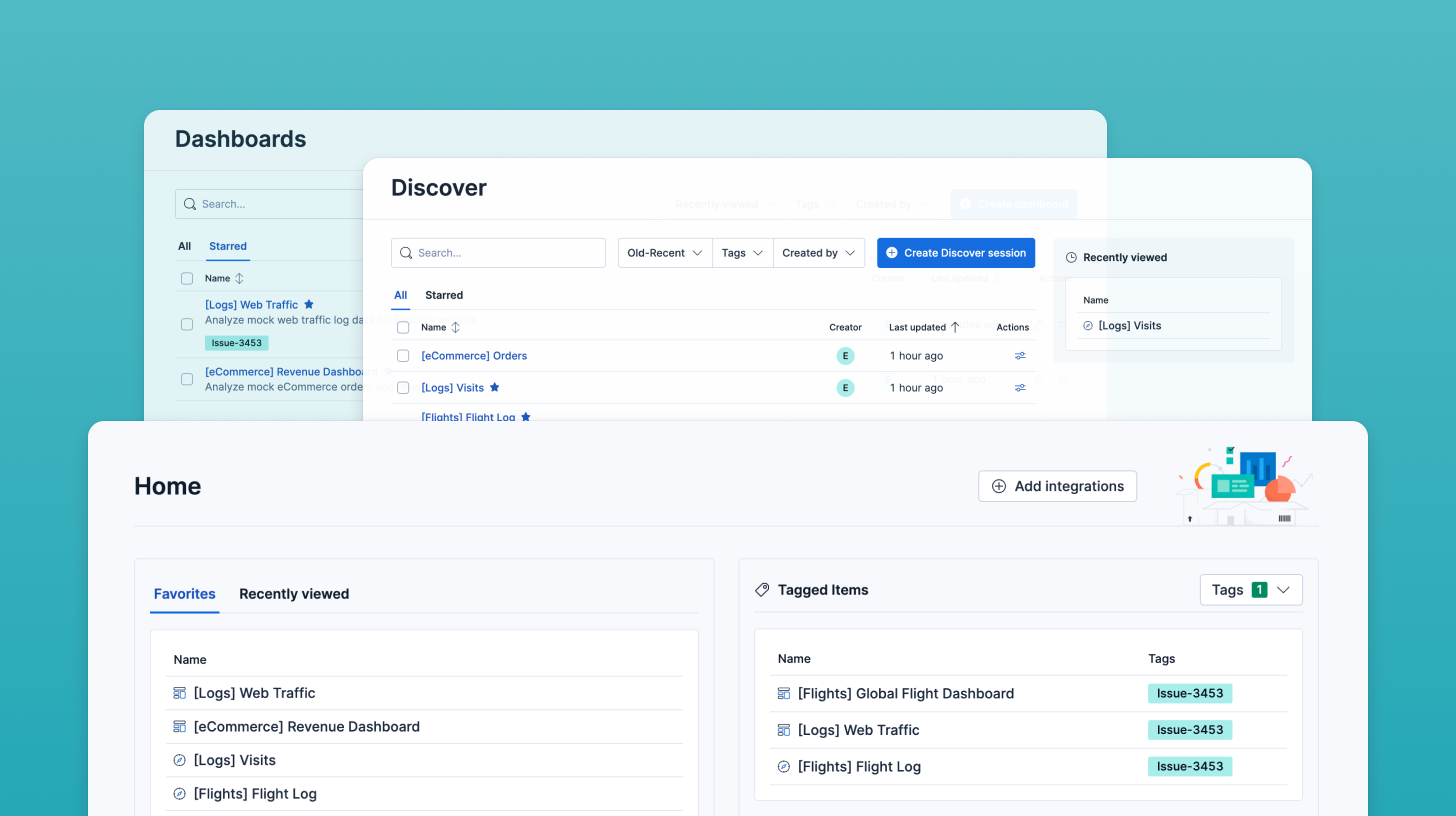Switch to the Starred tab in Discover
Image resolution: width=1456 pixels, height=816 pixels.
click(x=443, y=295)
